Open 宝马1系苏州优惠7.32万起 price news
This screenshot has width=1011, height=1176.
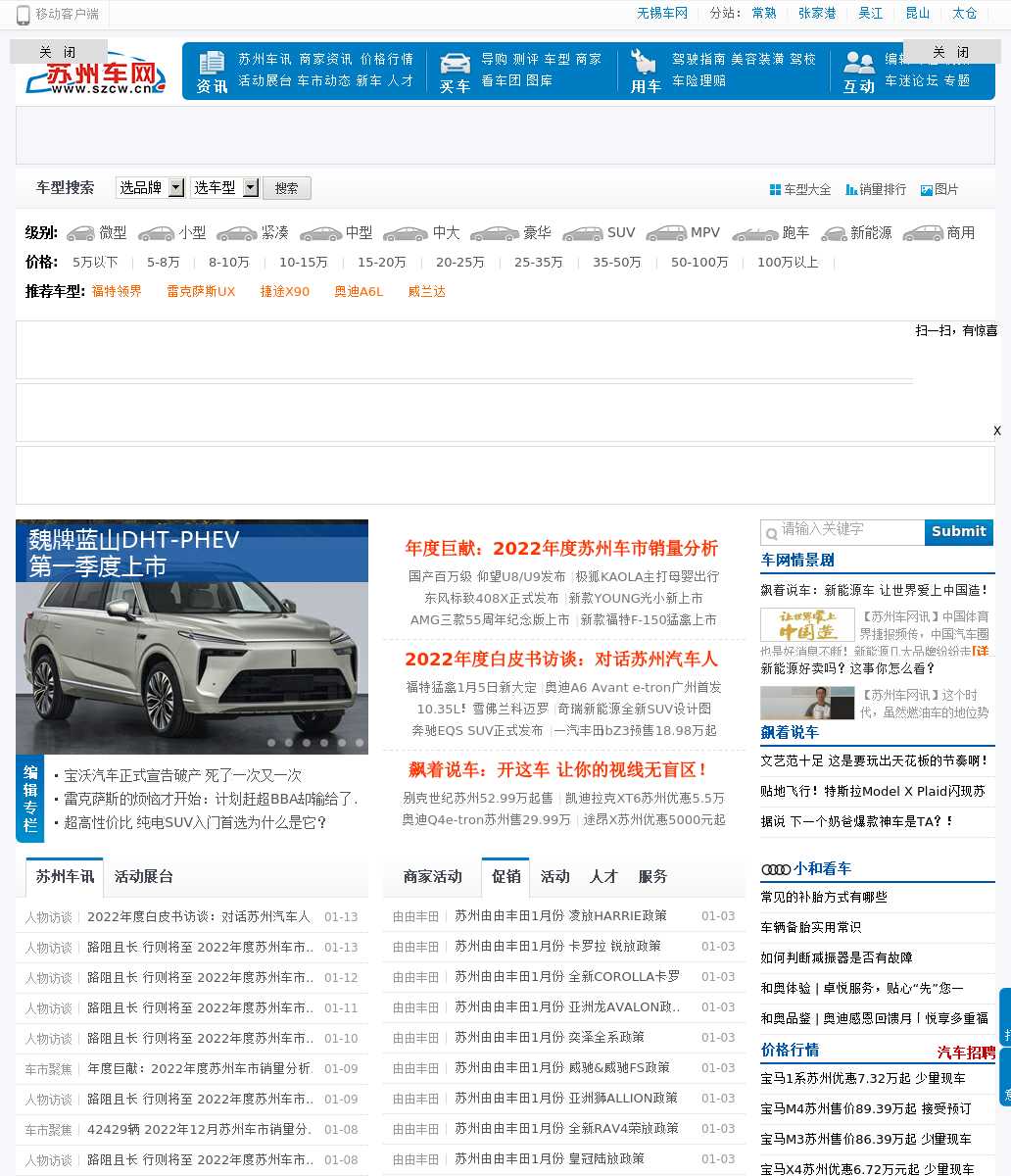pyautogui.click(x=863, y=1079)
